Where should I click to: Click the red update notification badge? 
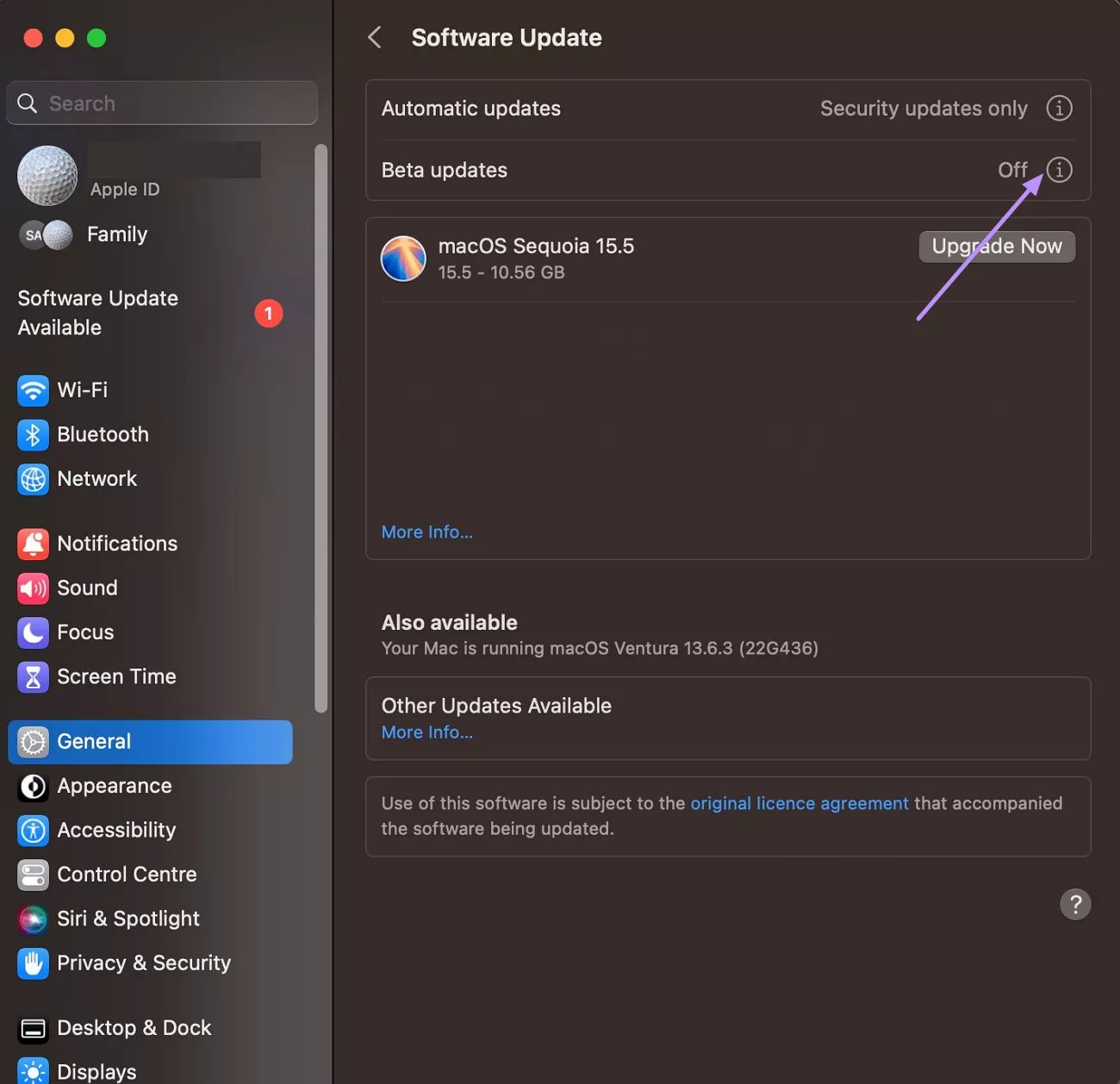coord(269,314)
